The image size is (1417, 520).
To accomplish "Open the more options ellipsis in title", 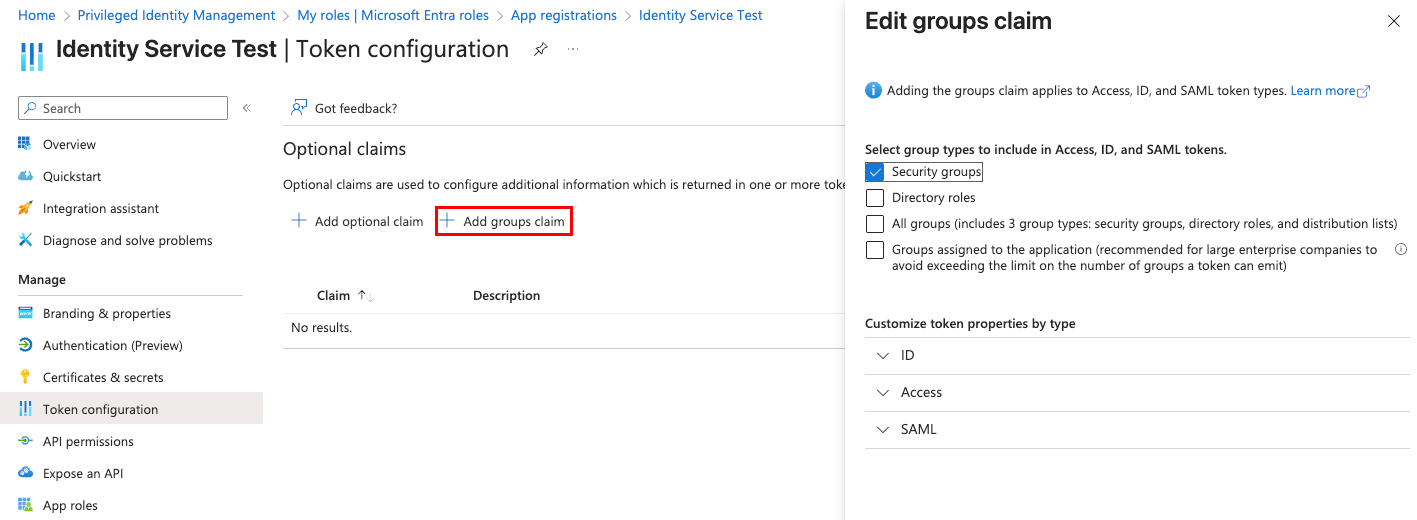I will pos(573,49).
